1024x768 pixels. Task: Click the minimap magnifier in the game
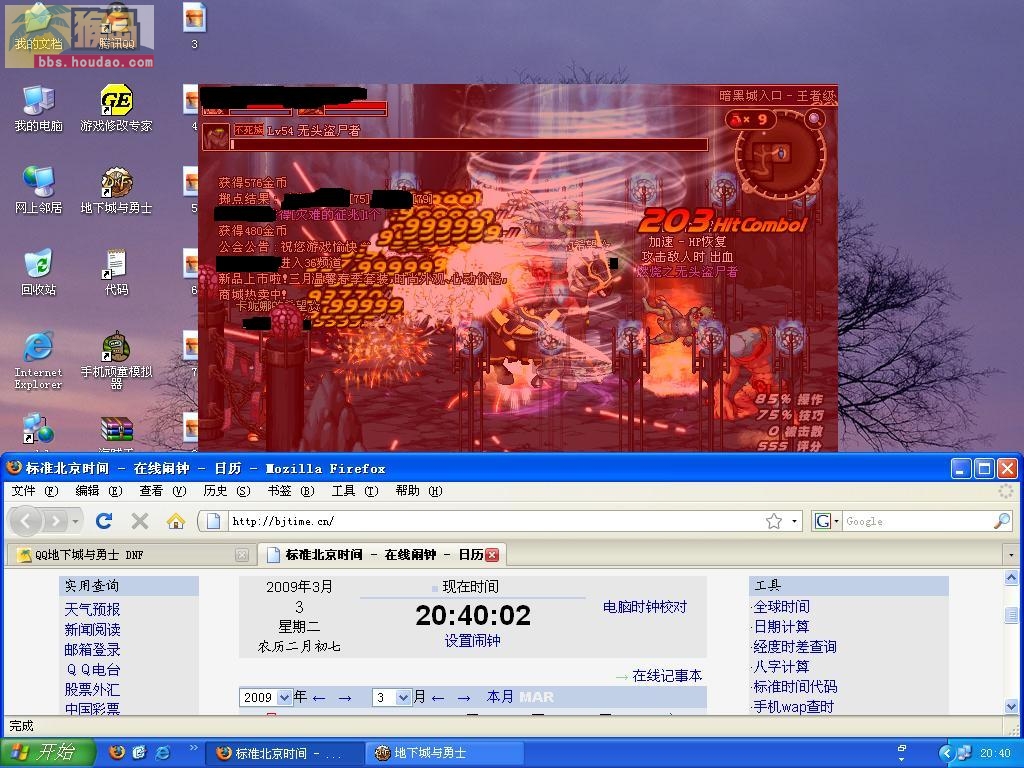(814, 119)
